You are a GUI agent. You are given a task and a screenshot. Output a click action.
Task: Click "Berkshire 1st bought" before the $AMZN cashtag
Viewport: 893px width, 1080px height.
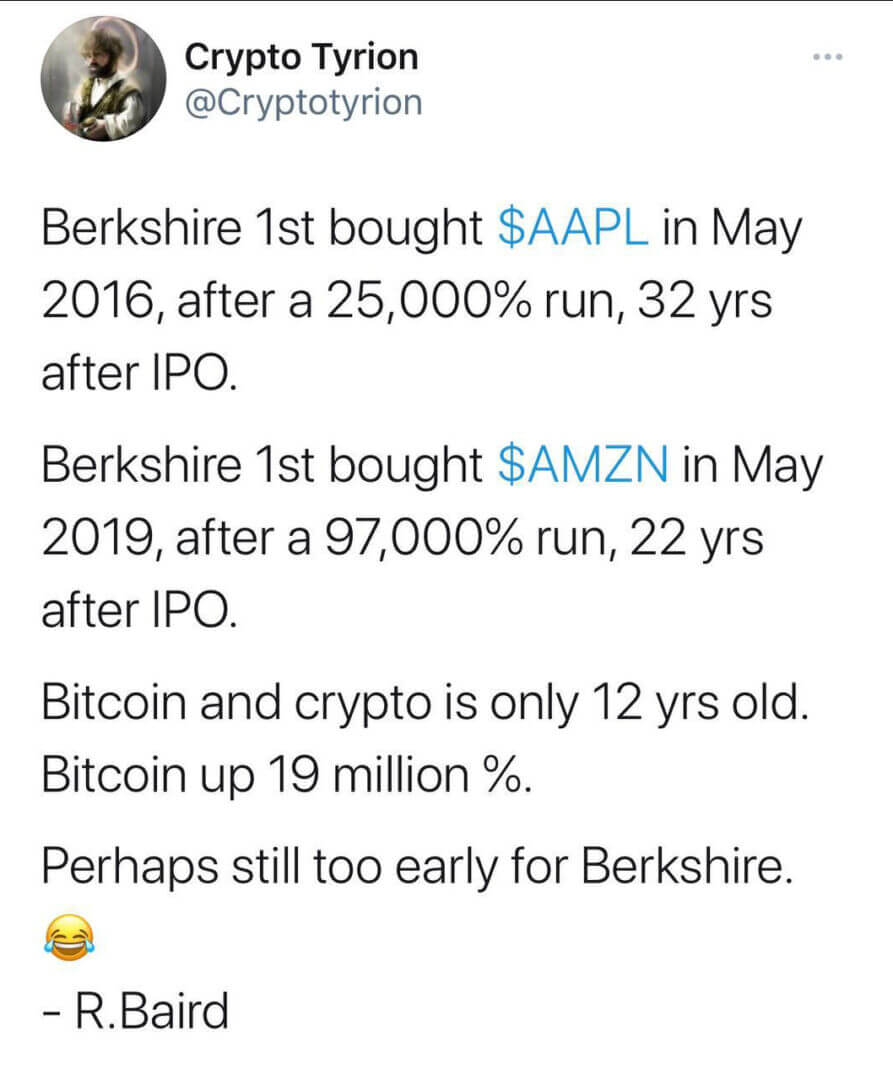pyautogui.click(x=260, y=467)
